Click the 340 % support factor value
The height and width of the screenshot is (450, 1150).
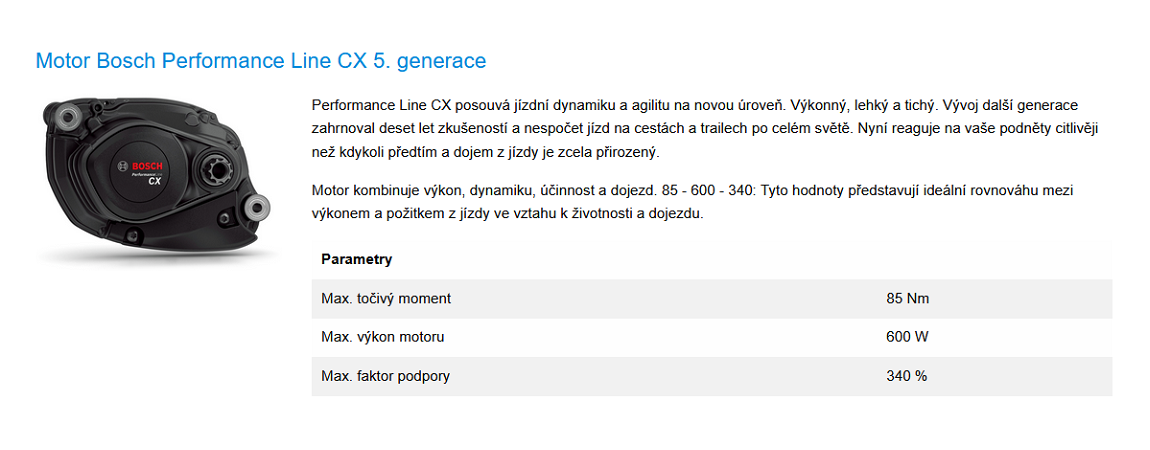pos(907,376)
